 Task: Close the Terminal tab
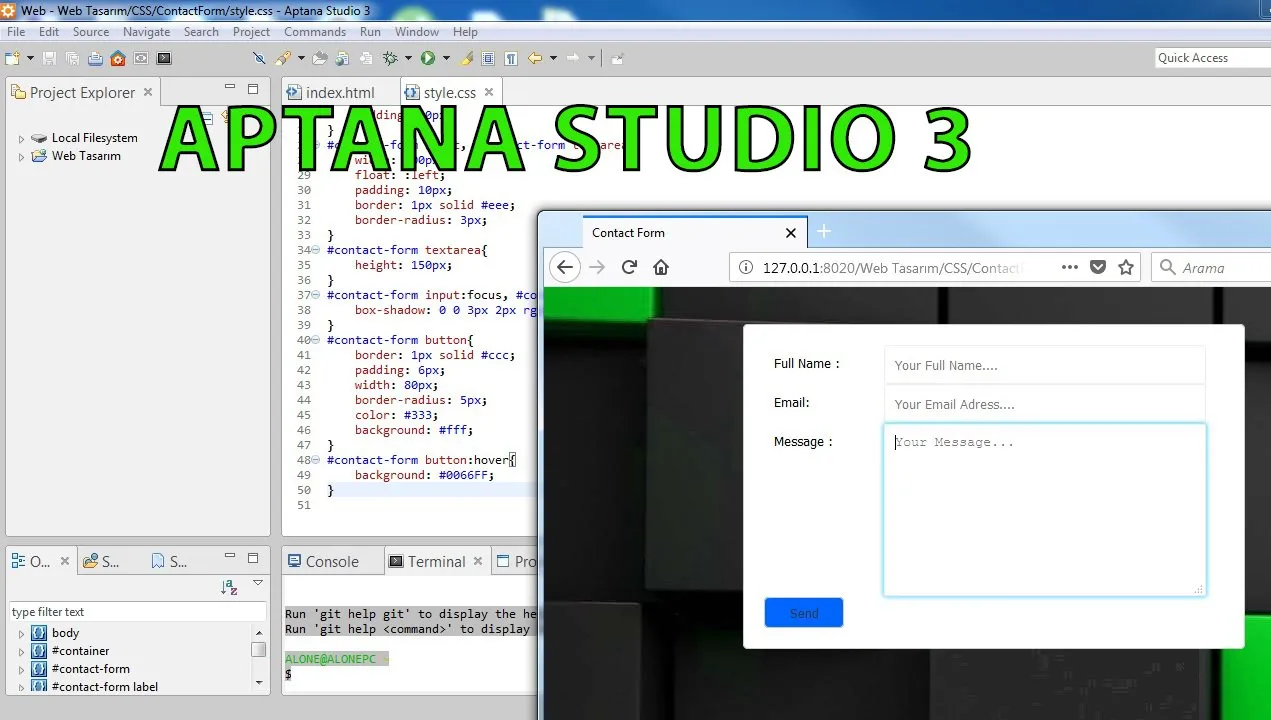pyautogui.click(x=478, y=561)
